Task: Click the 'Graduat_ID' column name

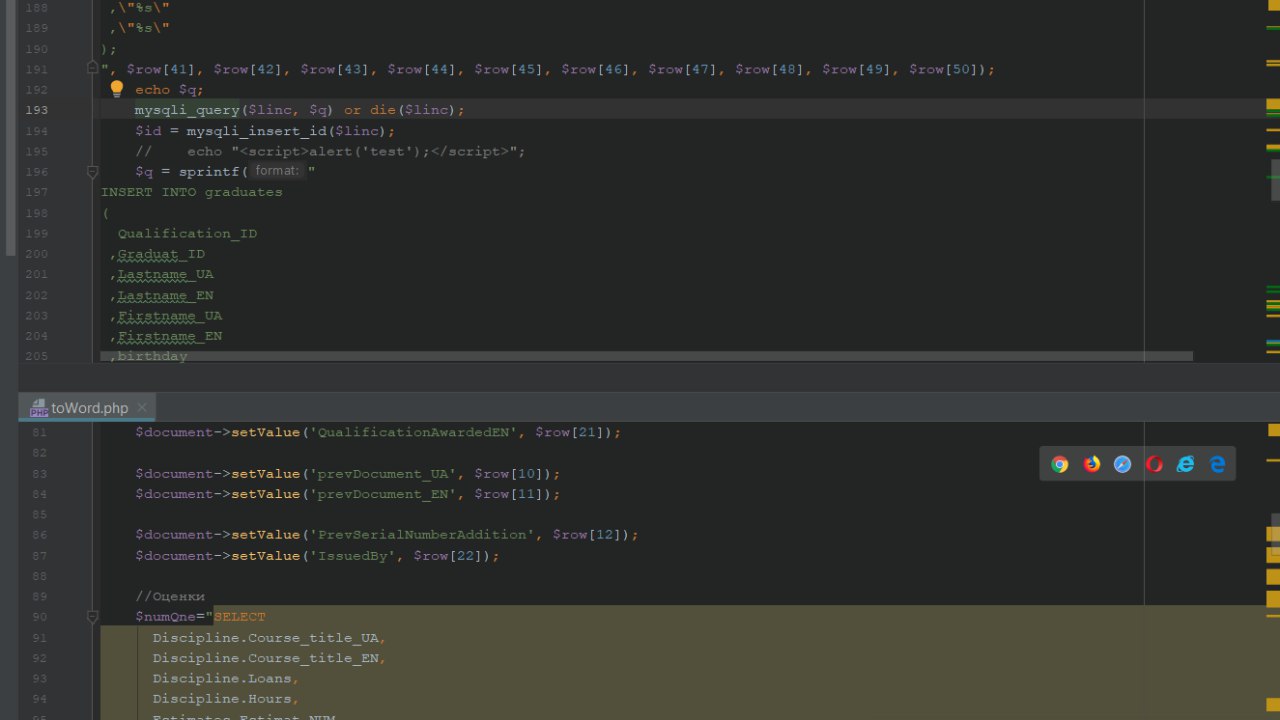Action: (161, 254)
